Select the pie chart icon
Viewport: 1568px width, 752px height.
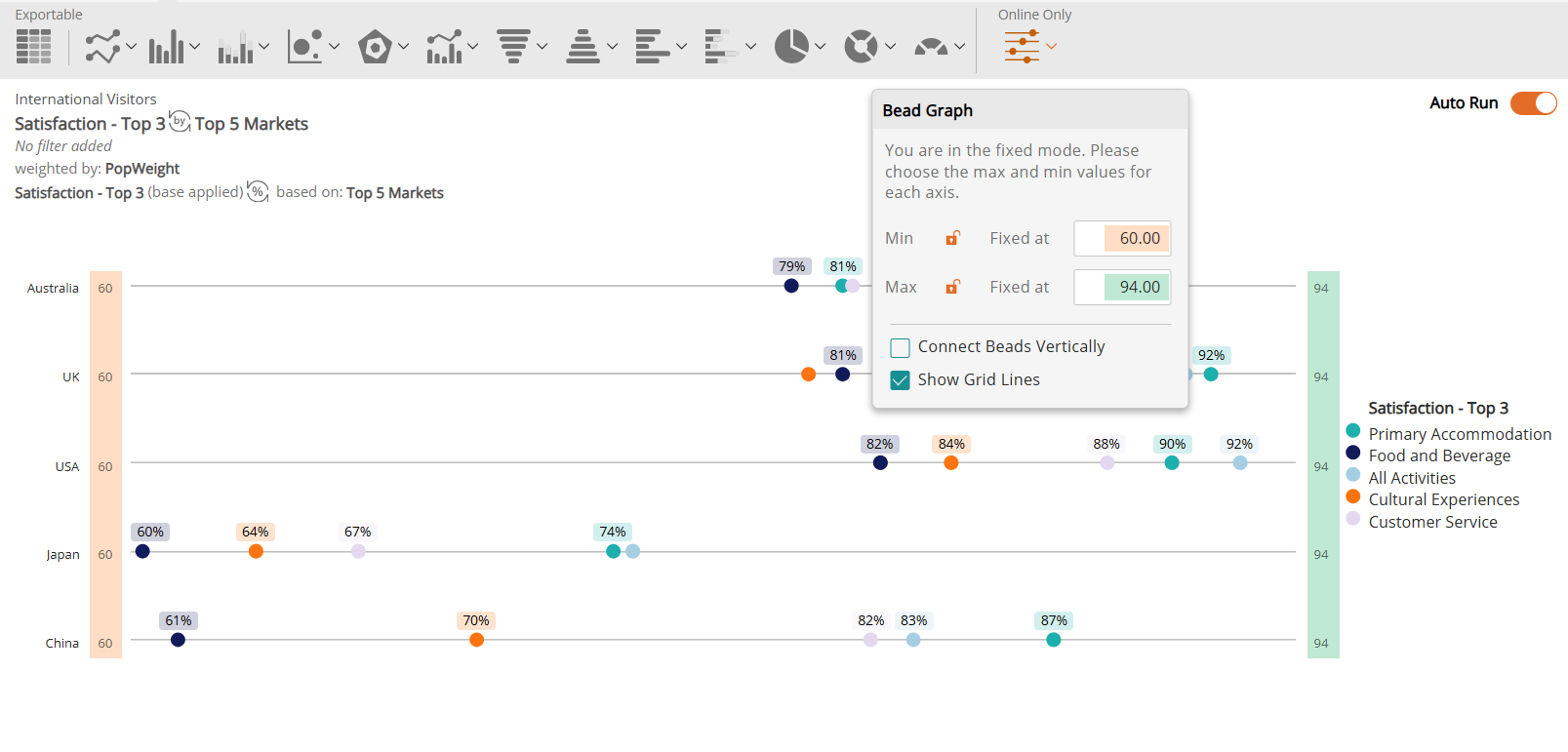tap(791, 46)
